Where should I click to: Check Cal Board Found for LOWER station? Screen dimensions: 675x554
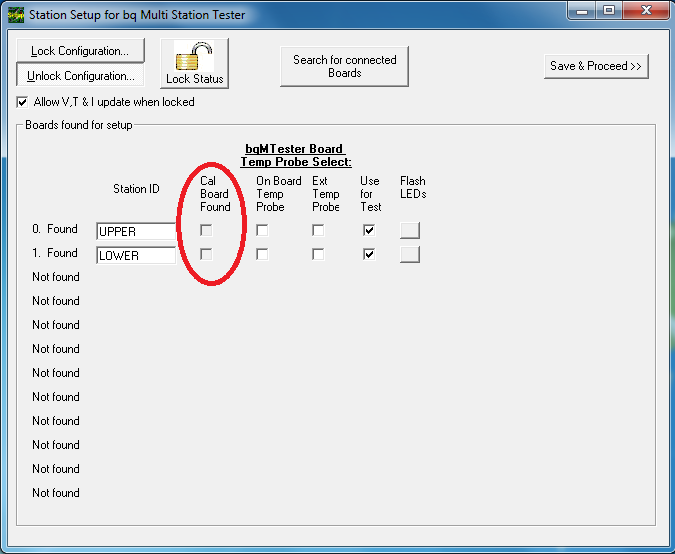pos(206,254)
